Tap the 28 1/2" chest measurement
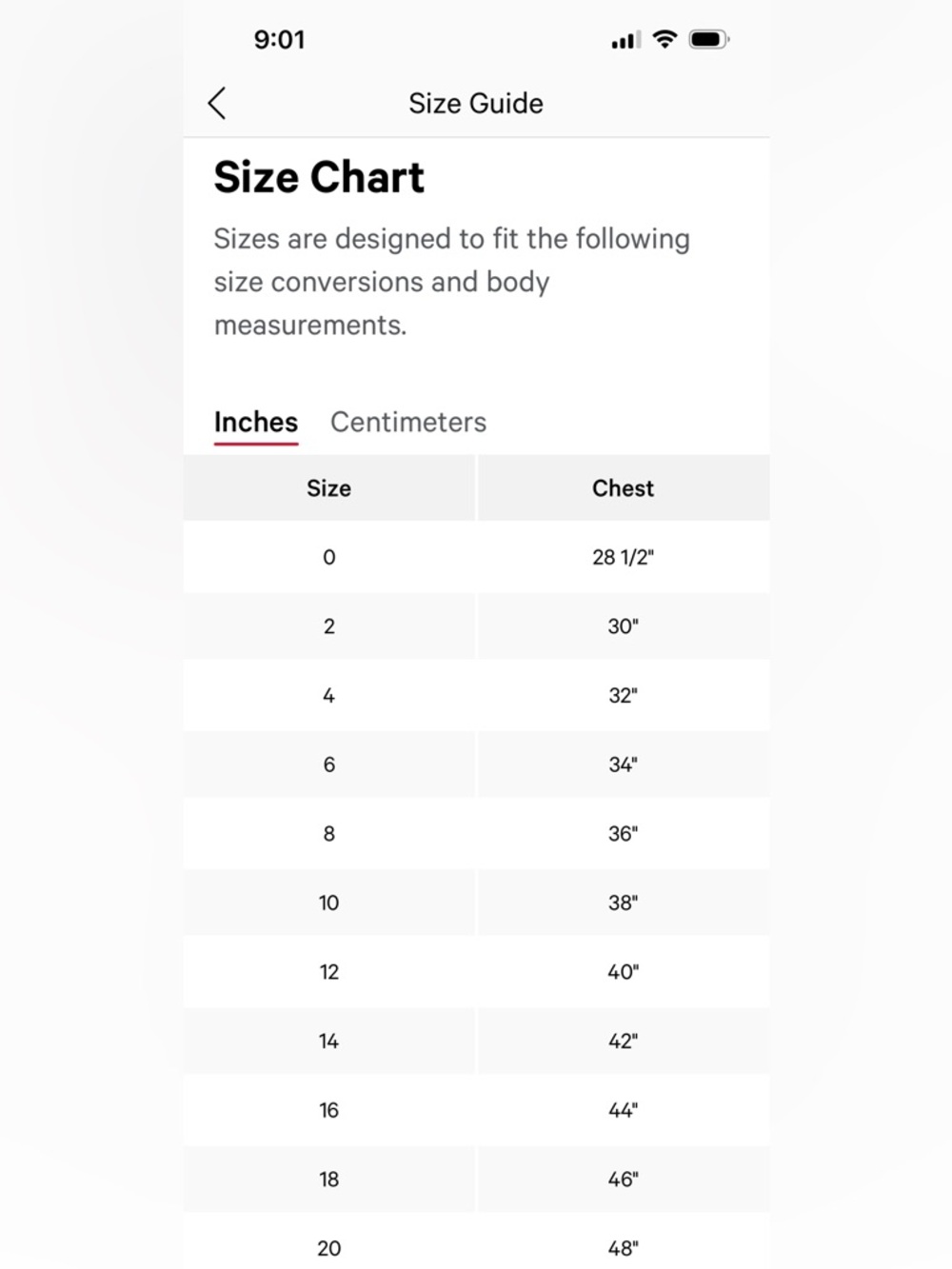This screenshot has height=1269, width=952. click(624, 557)
